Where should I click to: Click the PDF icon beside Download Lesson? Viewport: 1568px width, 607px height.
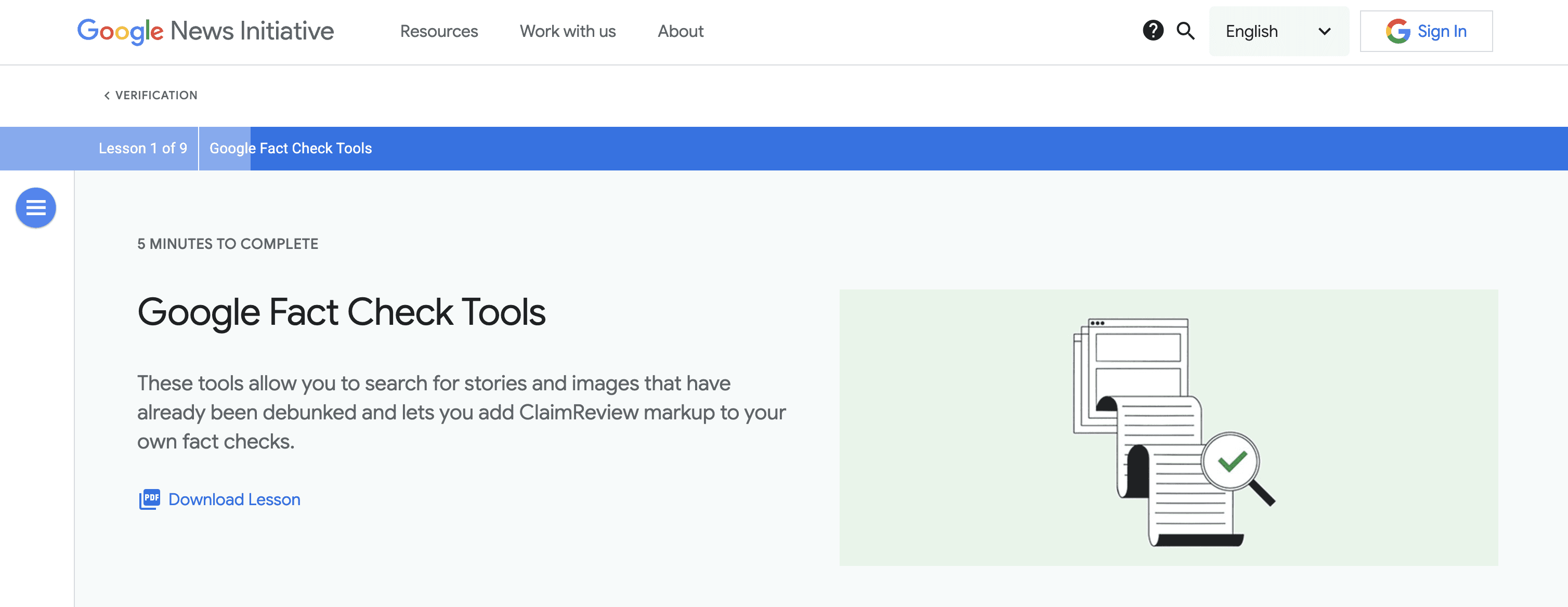[x=150, y=499]
